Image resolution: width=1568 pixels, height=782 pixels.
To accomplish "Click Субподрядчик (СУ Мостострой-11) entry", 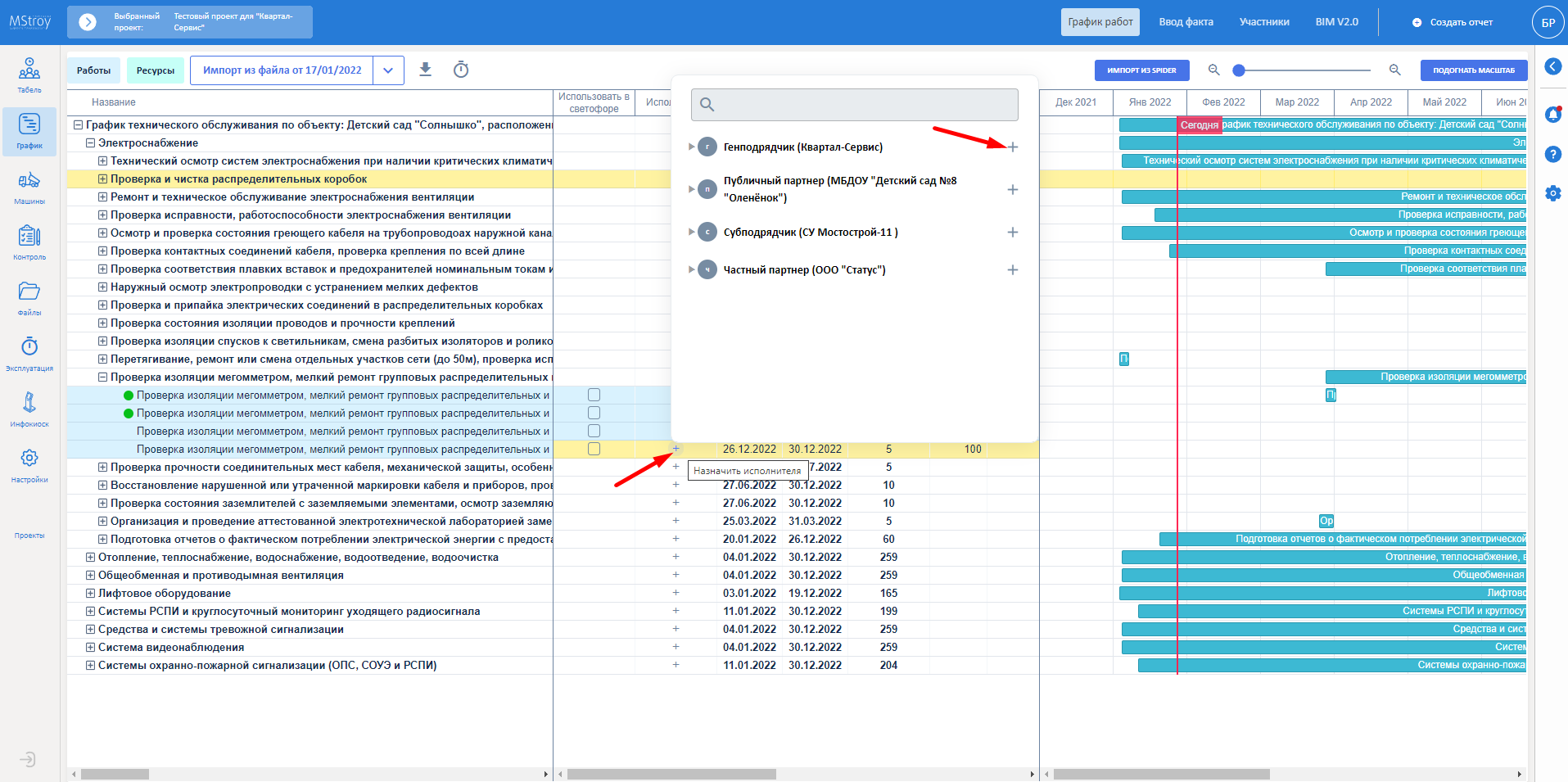I will [811, 233].
